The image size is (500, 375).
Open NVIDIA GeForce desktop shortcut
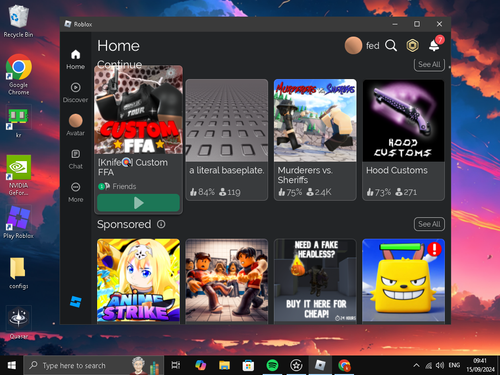[18, 175]
